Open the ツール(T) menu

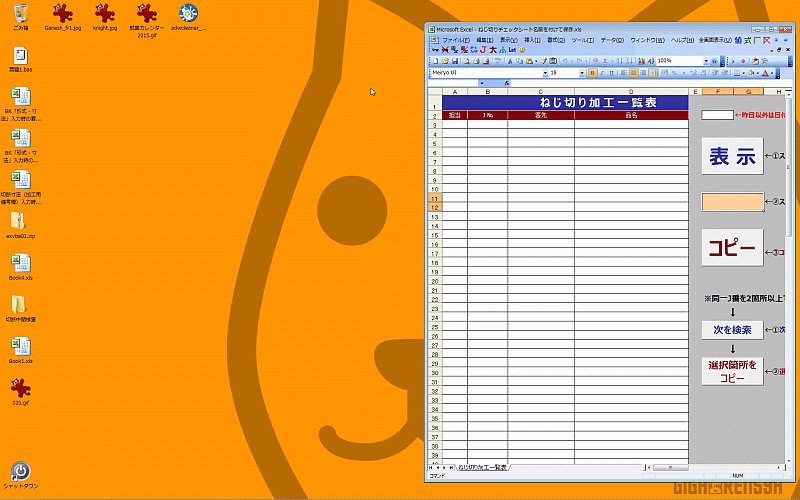[x=583, y=40]
